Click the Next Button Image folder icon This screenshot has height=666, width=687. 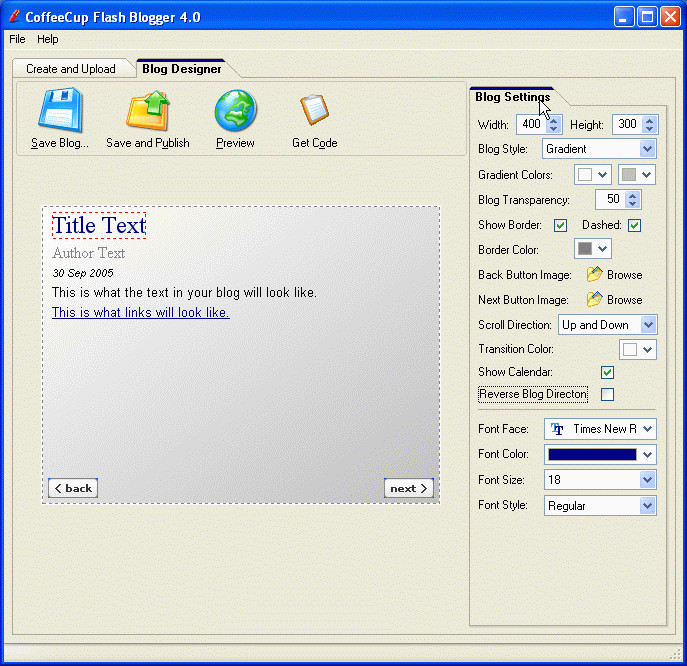point(594,300)
